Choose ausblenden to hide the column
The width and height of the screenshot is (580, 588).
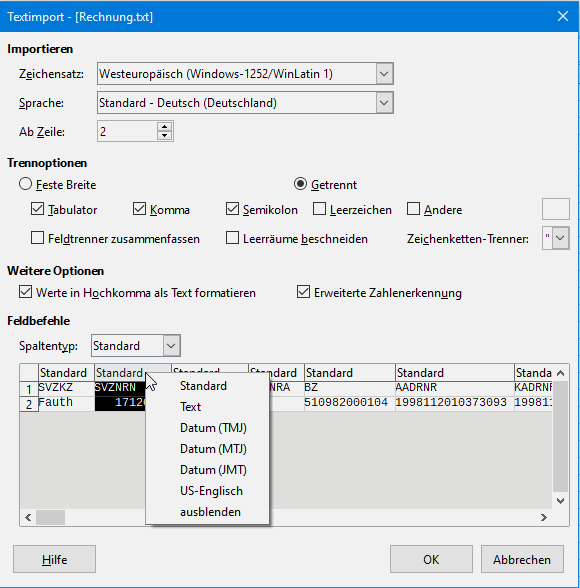[207, 512]
